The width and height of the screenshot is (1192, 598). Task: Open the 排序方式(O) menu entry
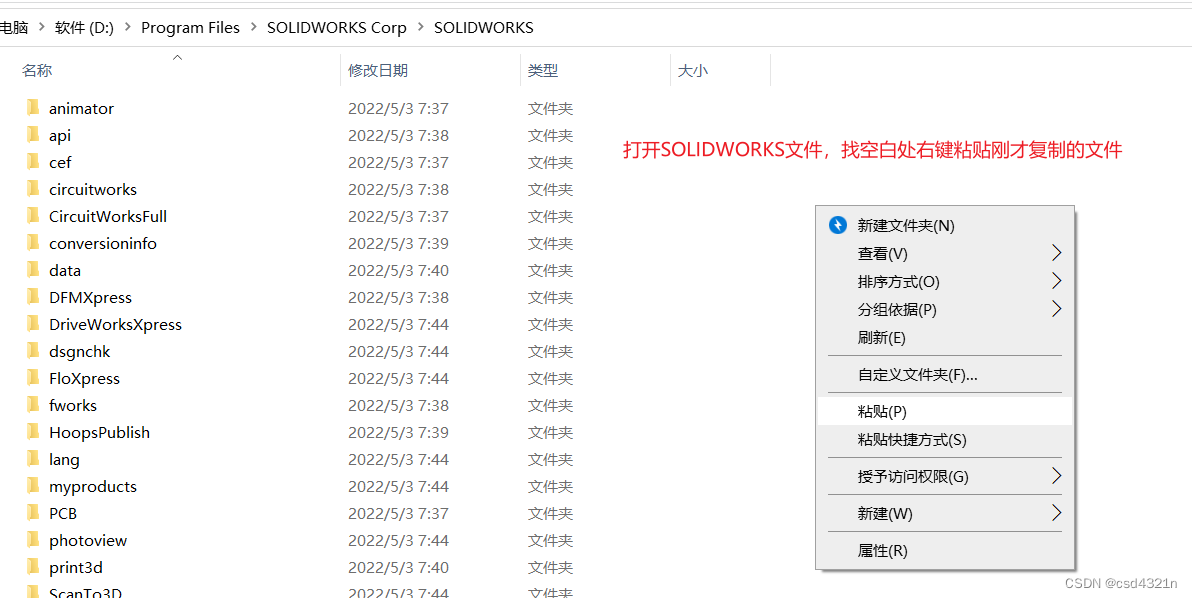point(944,281)
